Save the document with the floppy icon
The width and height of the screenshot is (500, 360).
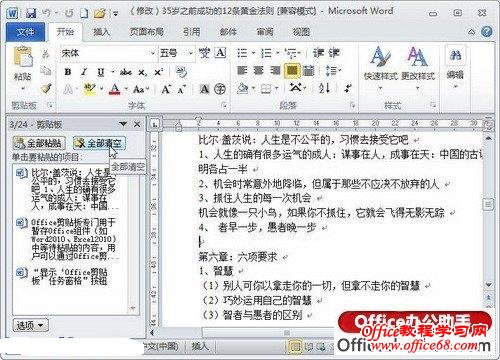click(31, 14)
